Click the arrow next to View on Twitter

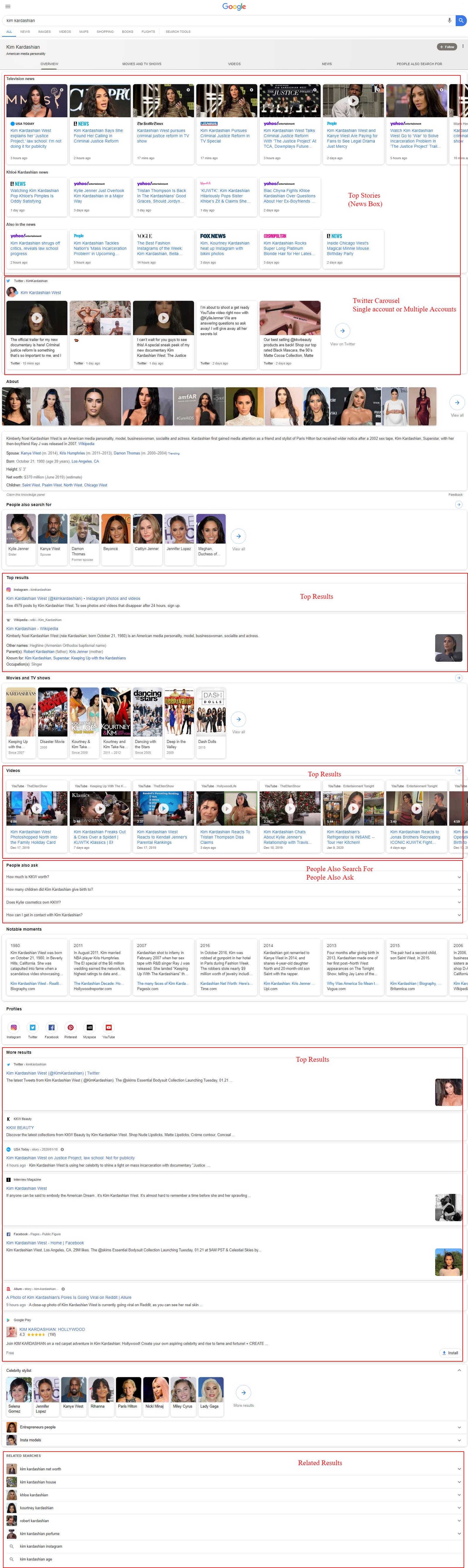point(343,330)
